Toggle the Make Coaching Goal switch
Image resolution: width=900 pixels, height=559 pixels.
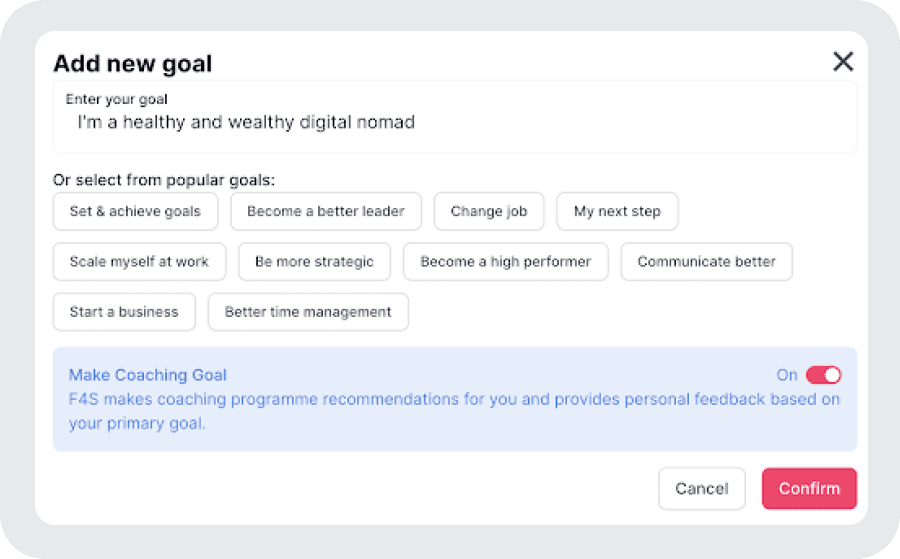pos(824,375)
